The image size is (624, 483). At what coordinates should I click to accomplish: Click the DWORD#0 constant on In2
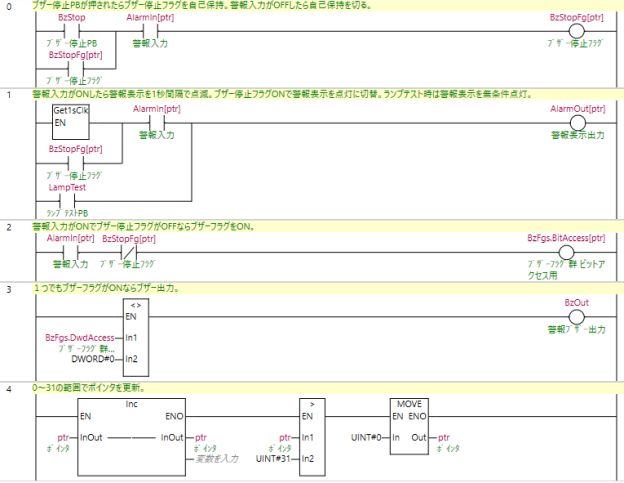(x=93, y=359)
